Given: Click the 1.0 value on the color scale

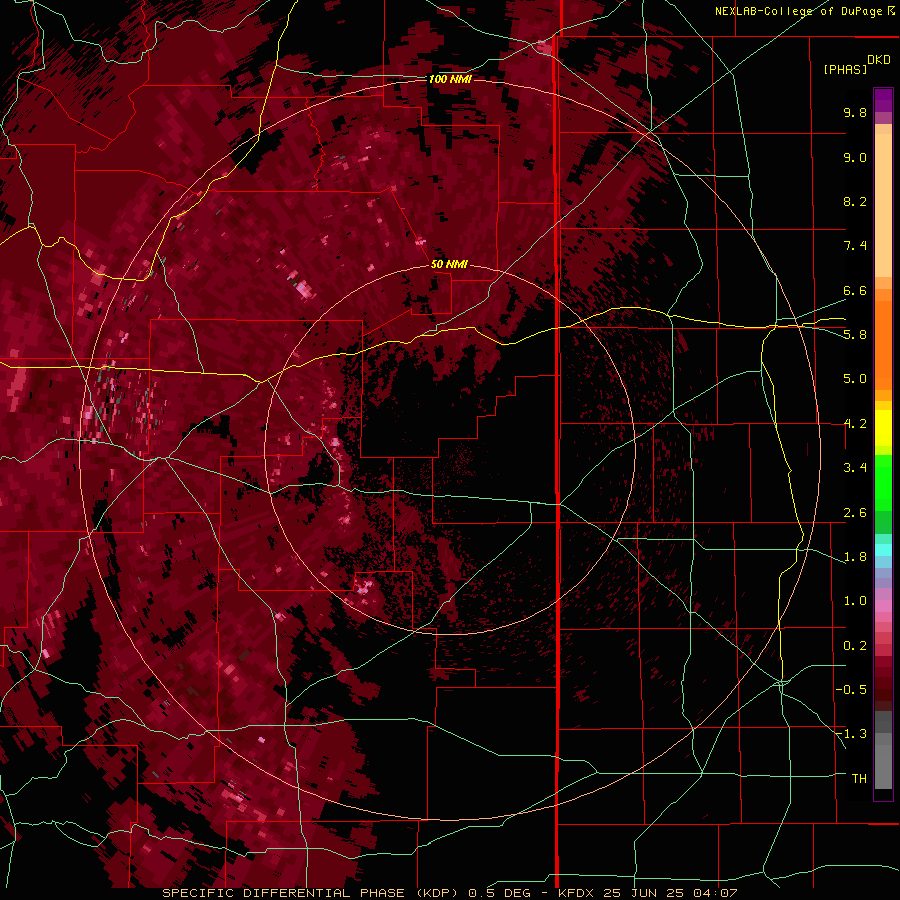Looking at the screenshot, I should click(x=855, y=601).
